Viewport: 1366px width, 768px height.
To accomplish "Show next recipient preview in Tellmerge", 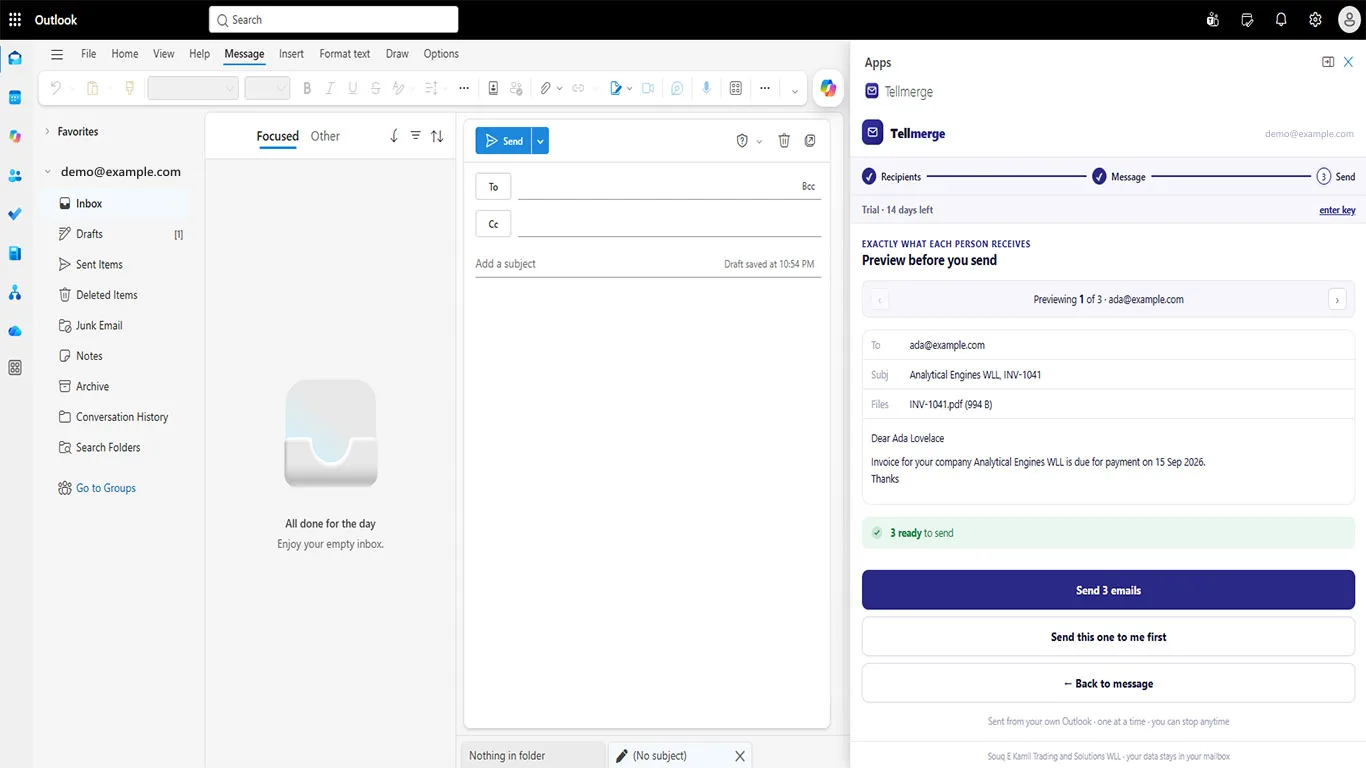I will (x=1337, y=299).
